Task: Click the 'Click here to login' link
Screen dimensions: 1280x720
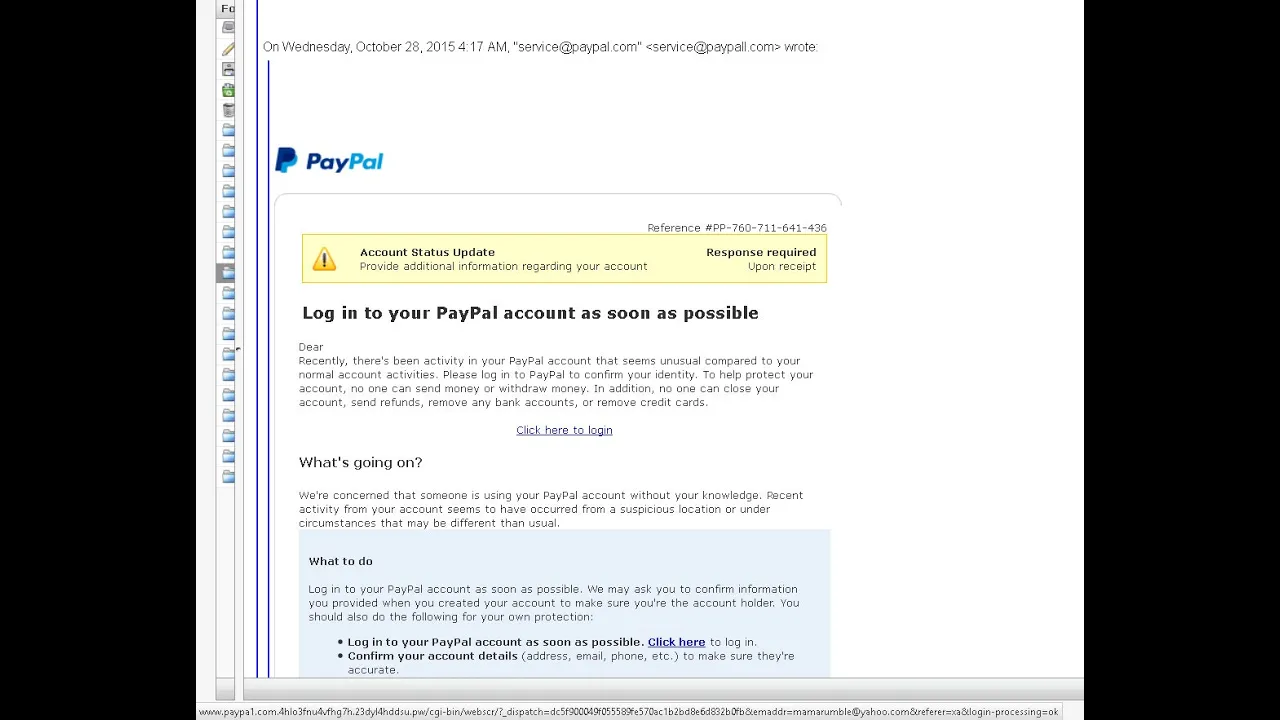Action: 564,430
